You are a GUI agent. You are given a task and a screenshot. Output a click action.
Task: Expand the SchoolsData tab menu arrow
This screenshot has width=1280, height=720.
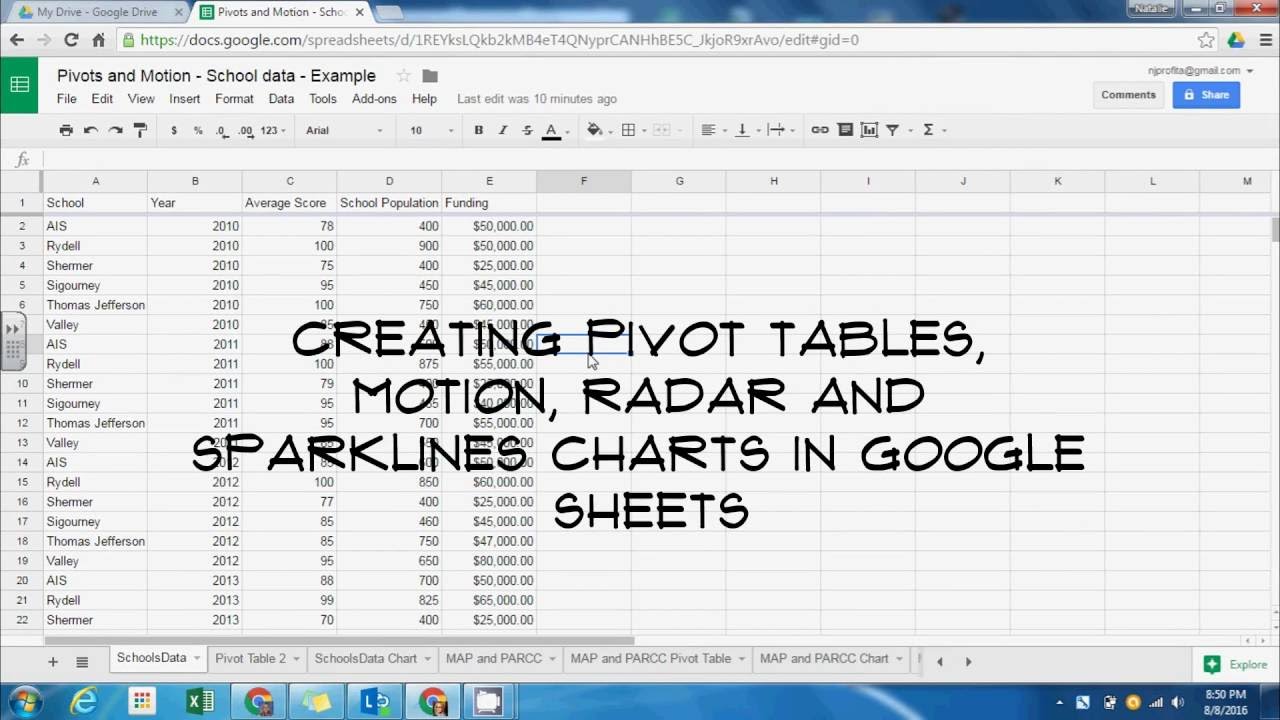(197, 659)
